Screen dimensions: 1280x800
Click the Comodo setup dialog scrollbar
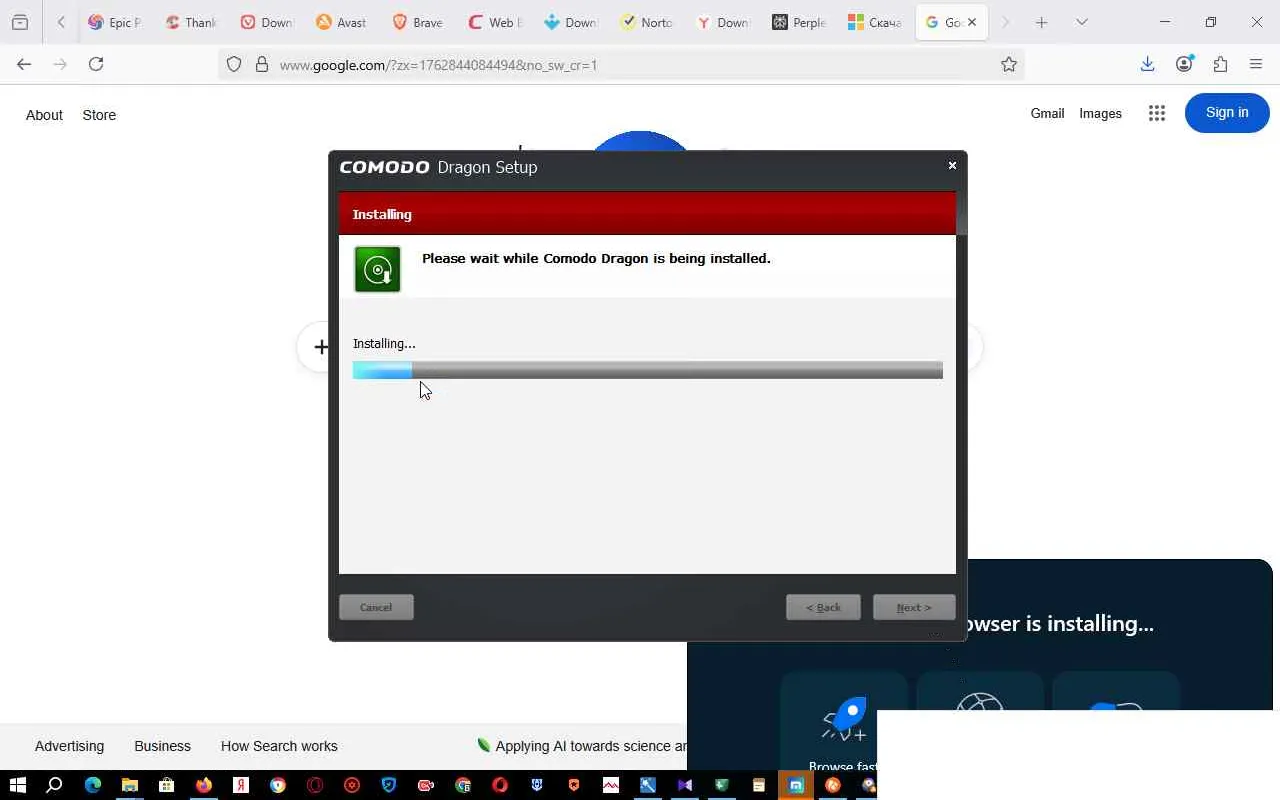point(962,215)
